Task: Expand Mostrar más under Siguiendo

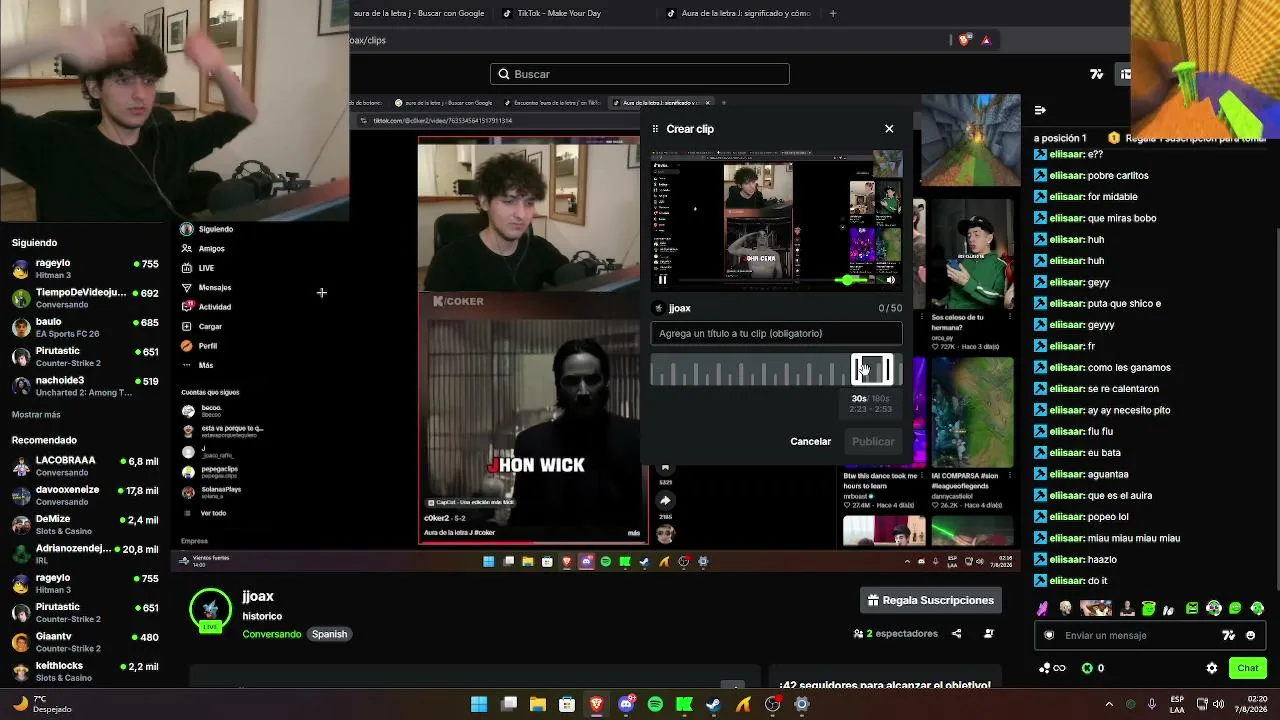Action: [x=36, y=415]
